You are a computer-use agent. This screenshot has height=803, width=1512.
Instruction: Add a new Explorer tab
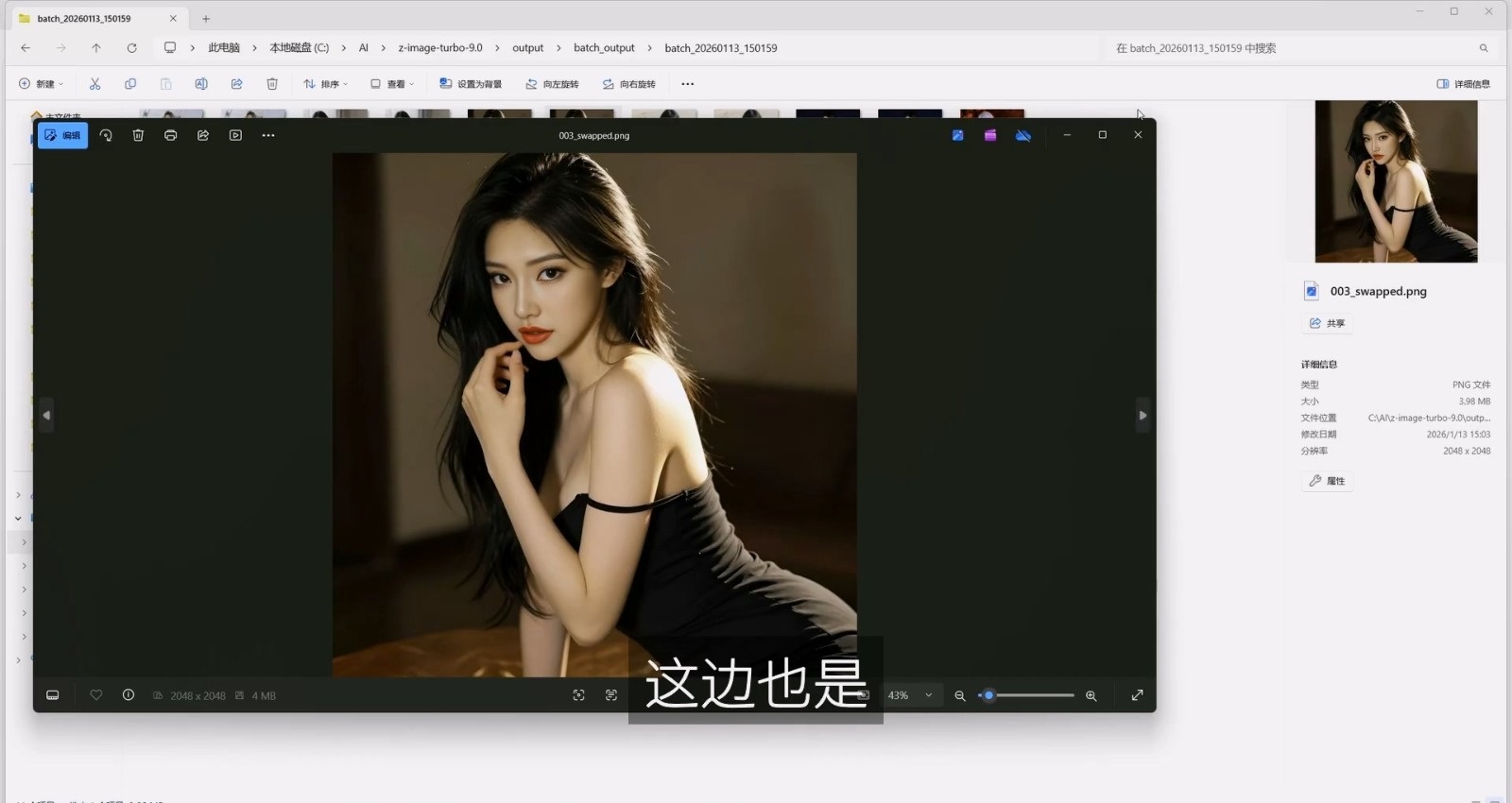coord(206,19)
